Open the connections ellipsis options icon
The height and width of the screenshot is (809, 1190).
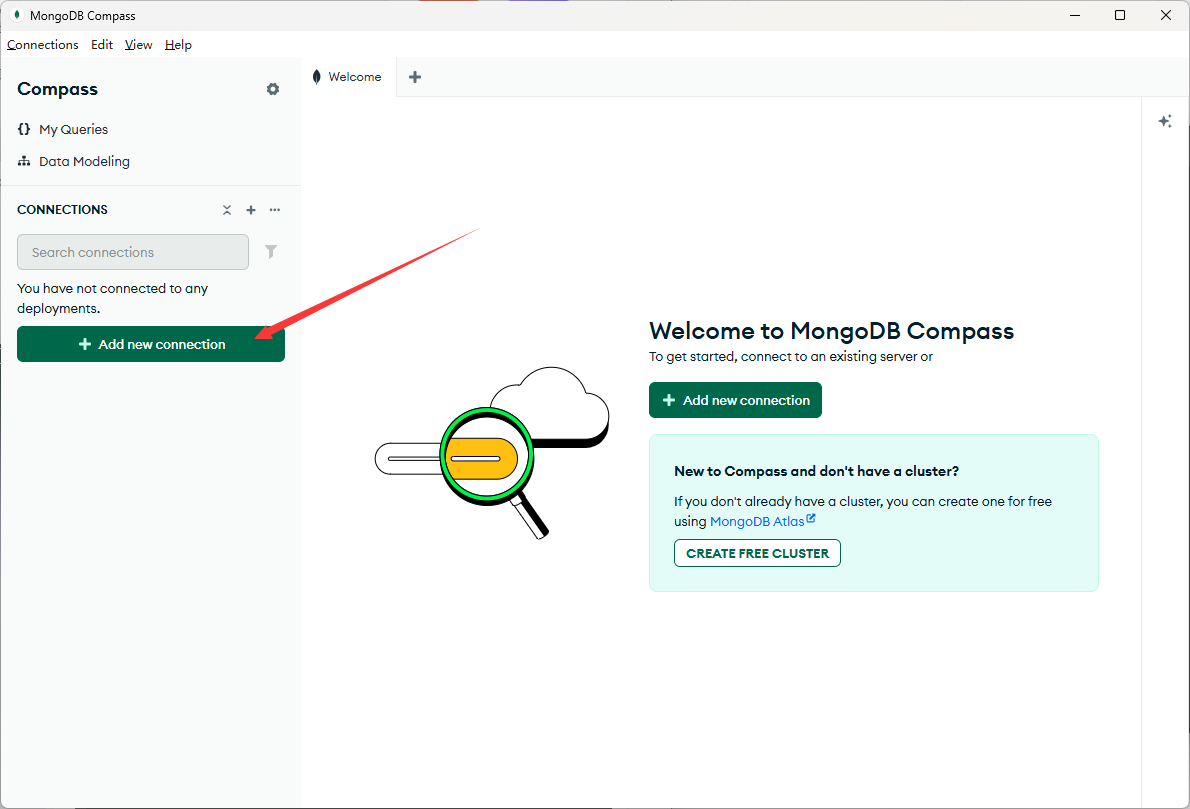[x=275, y=210]
